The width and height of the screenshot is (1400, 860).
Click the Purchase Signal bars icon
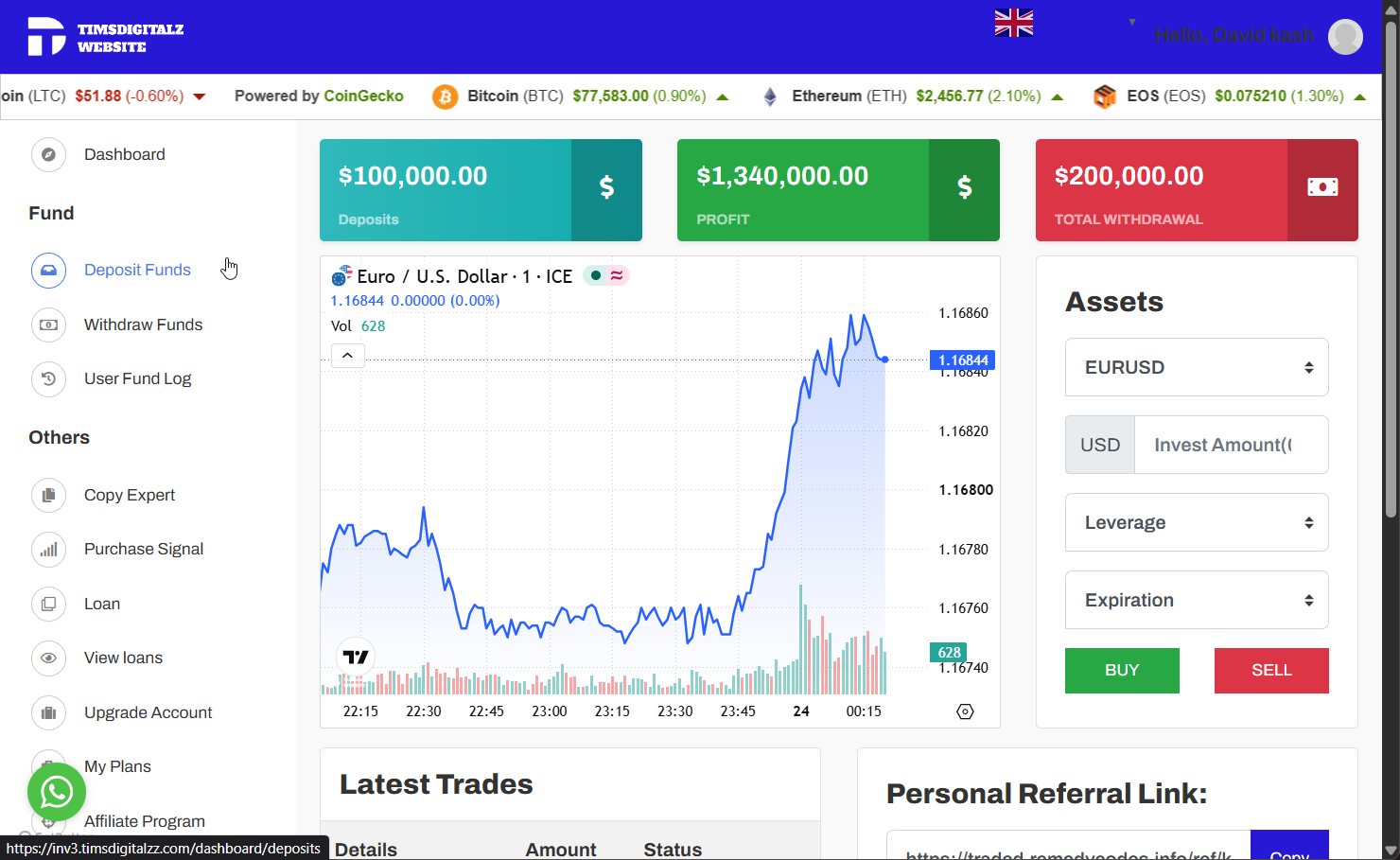48,549
